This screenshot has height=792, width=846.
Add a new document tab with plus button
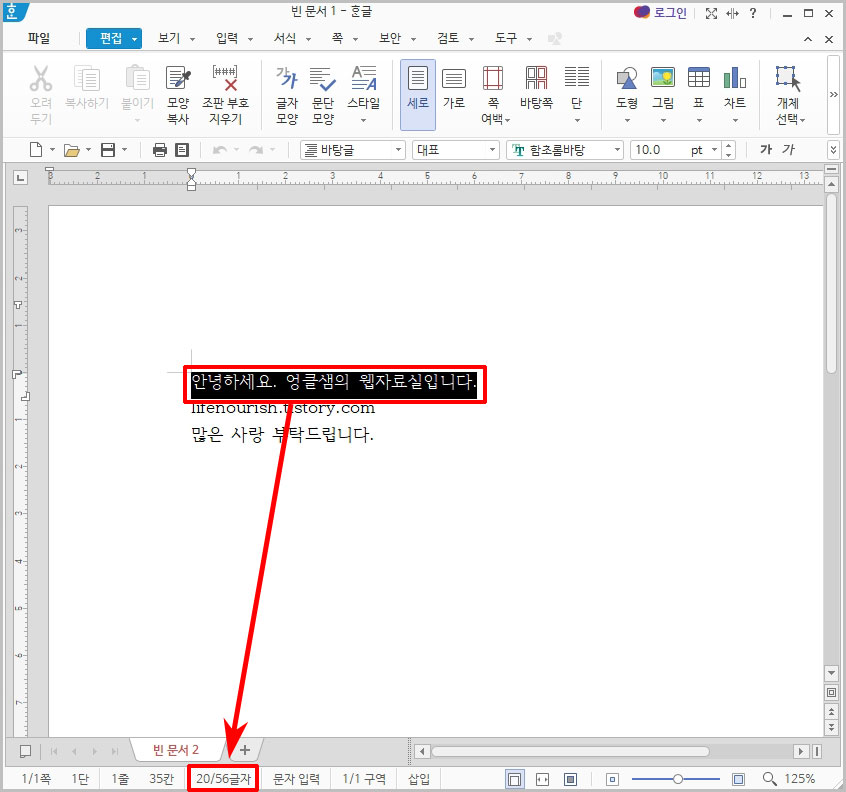pyautogui.click(x=245, y=750)
